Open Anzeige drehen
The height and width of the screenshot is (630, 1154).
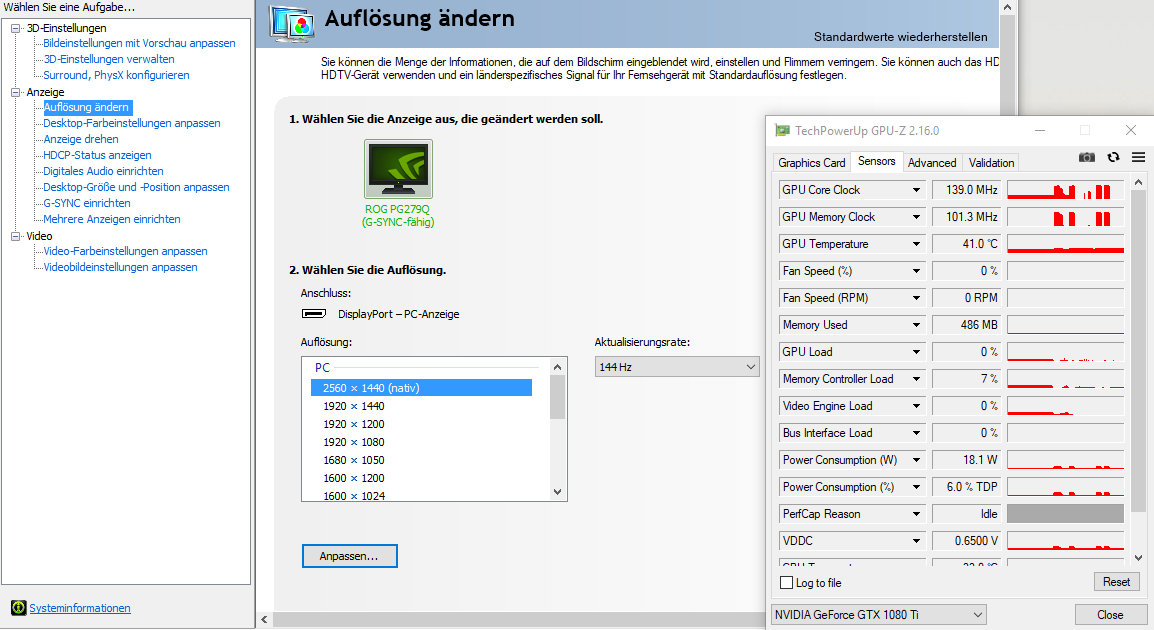81,139
